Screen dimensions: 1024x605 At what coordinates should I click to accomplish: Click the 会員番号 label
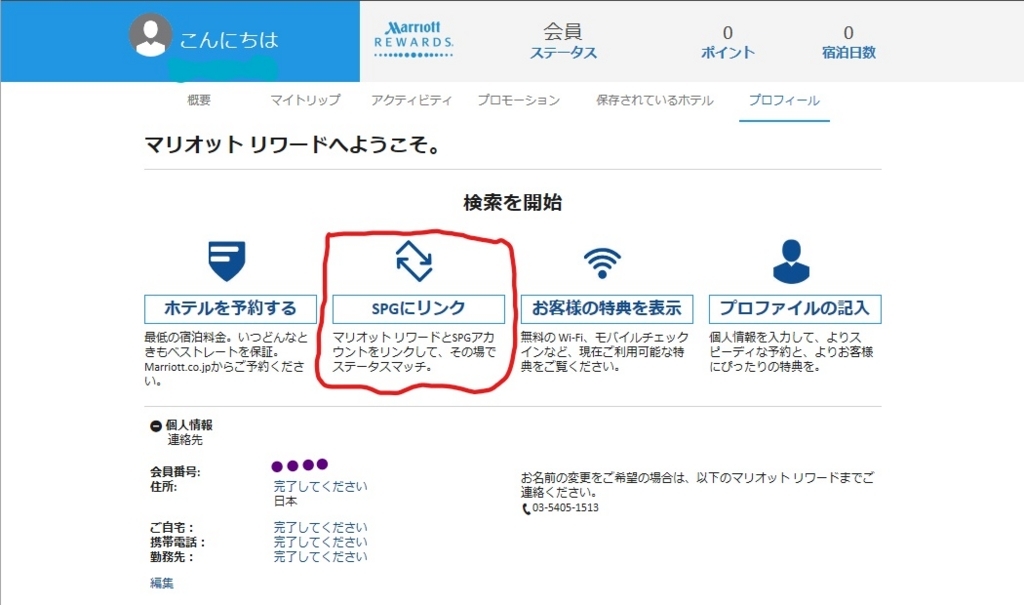(175, 471)
